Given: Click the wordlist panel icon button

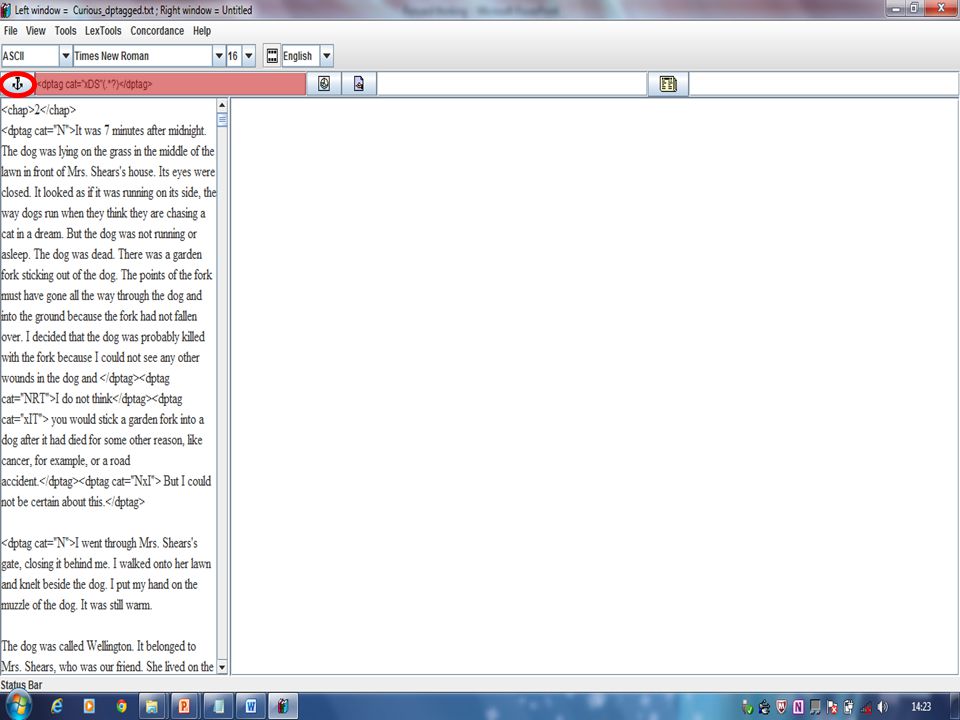Looking at the screenshot, I should click(x=668, y=84).
